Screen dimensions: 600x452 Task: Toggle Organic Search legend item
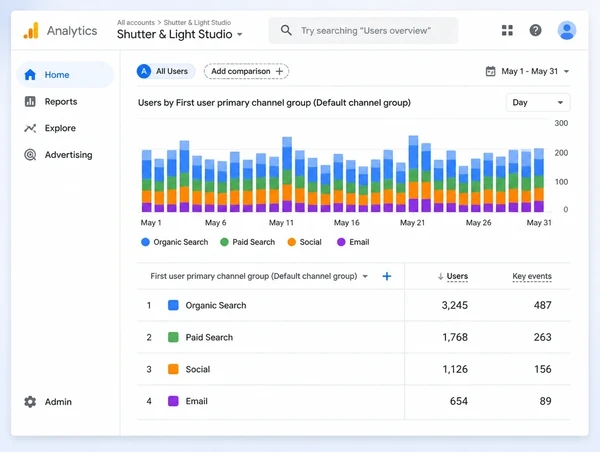(175, 242)
